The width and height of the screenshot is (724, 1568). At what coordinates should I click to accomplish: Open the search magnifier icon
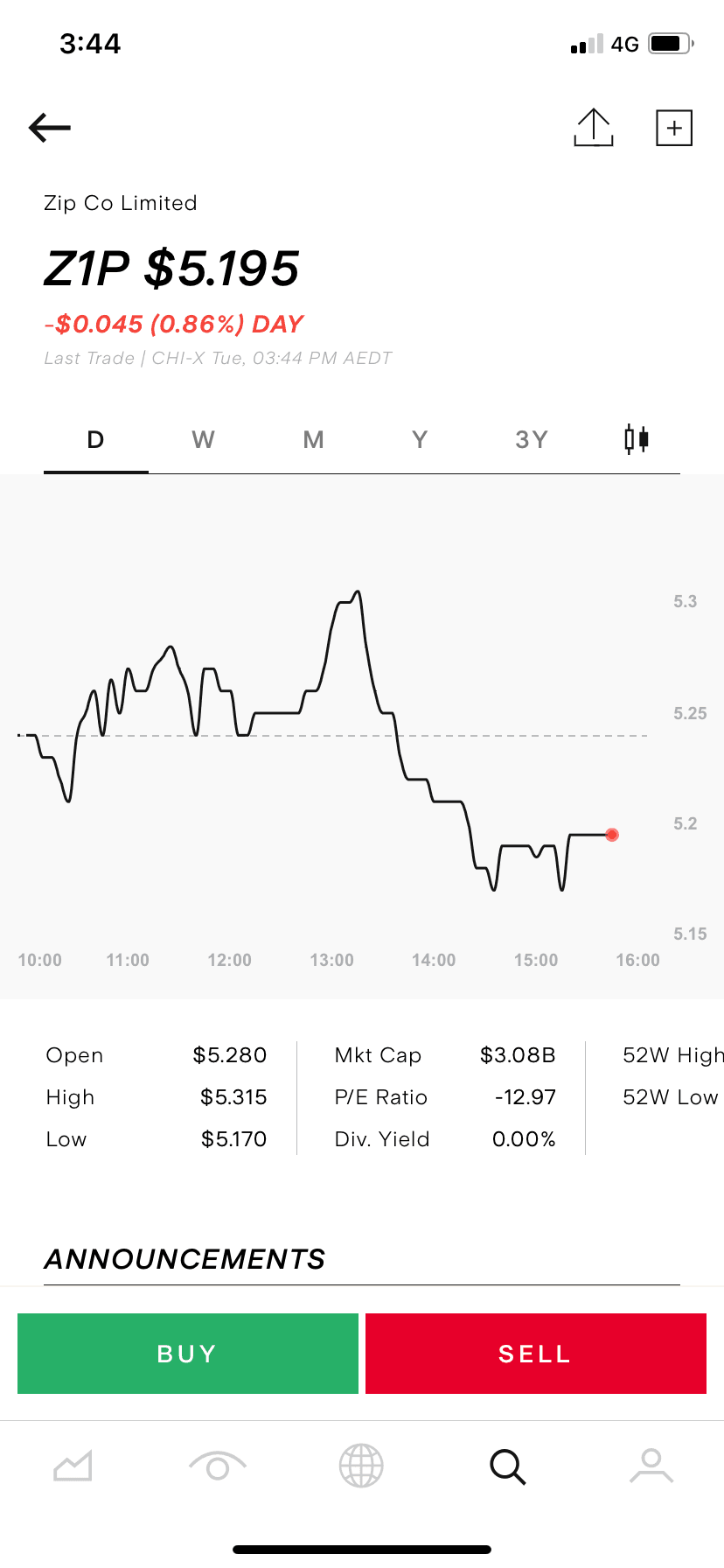pos(507,1465)
